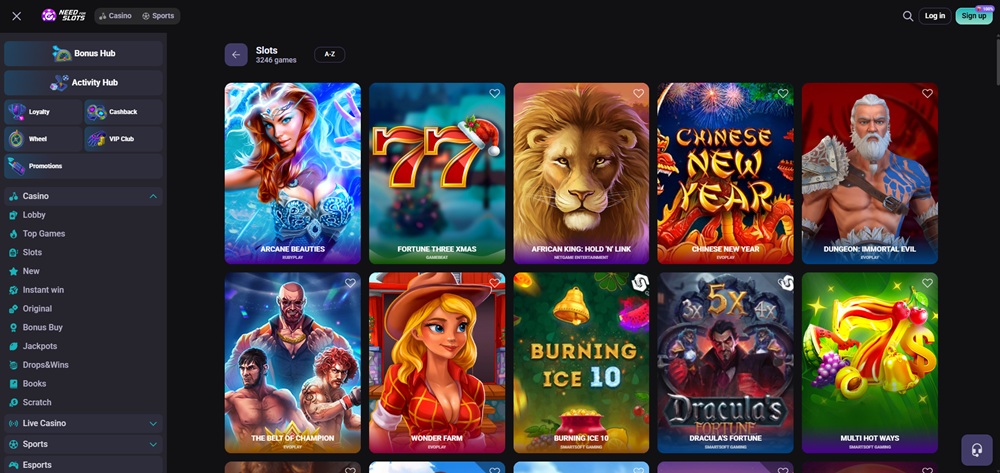Open the Burning Ice 10 game thumbnail
Image resolution: width=1000 pixels, height=473 pixels.
point(581,362)
